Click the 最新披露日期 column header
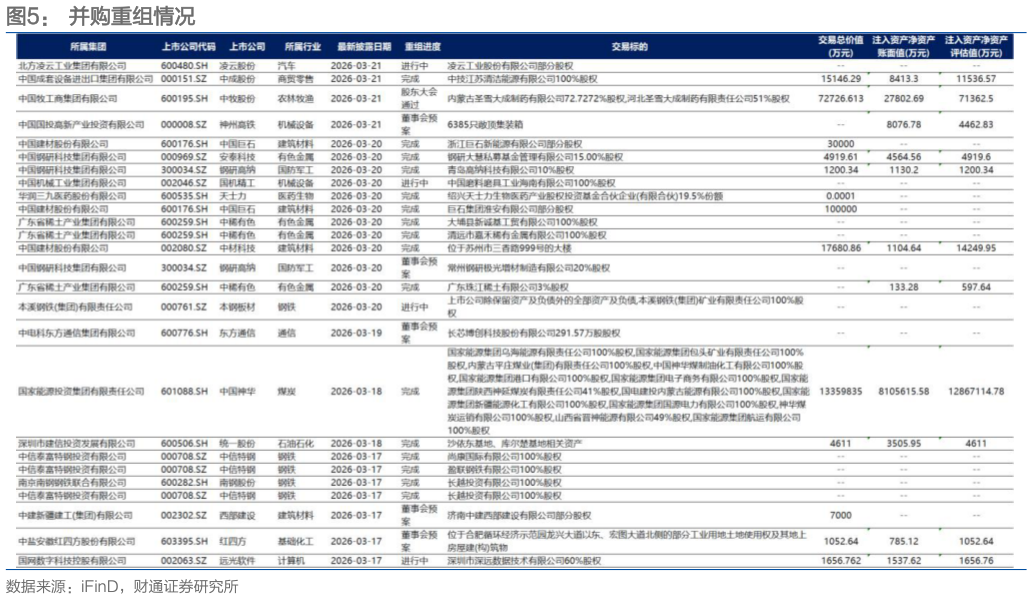The image size is (1032, 599). (364, 47)
